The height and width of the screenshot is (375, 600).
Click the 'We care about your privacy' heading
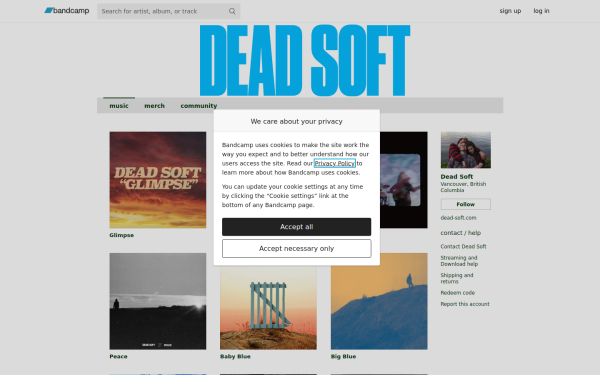pos(297,121)
